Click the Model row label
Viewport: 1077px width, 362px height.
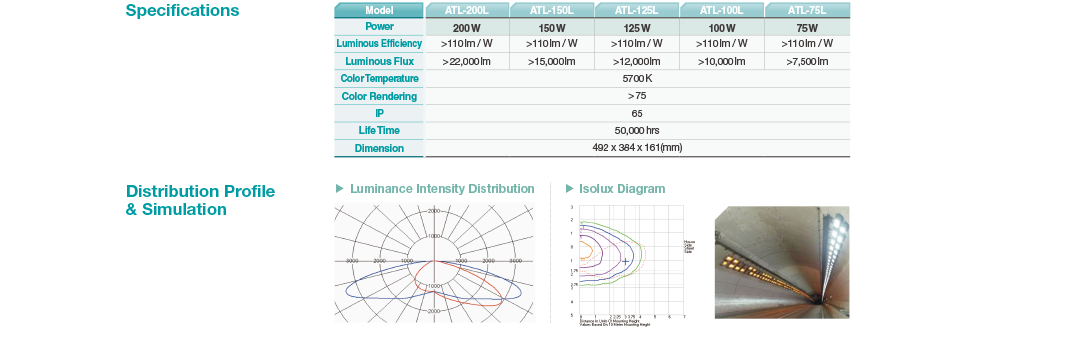379,10
